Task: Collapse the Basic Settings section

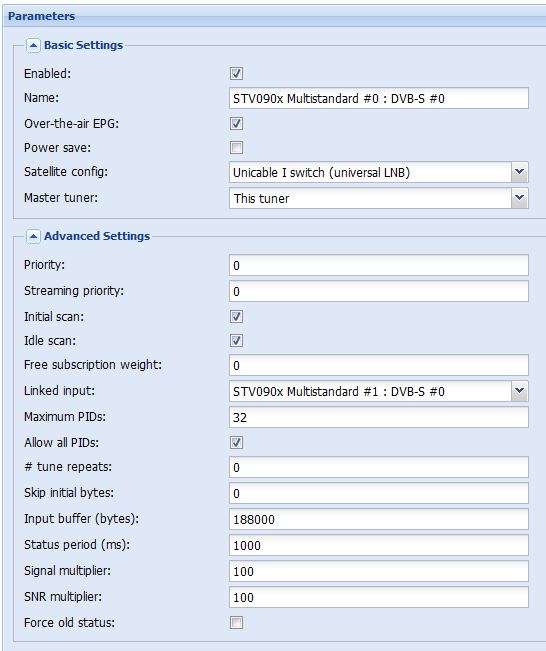Action: pos(33,45)
